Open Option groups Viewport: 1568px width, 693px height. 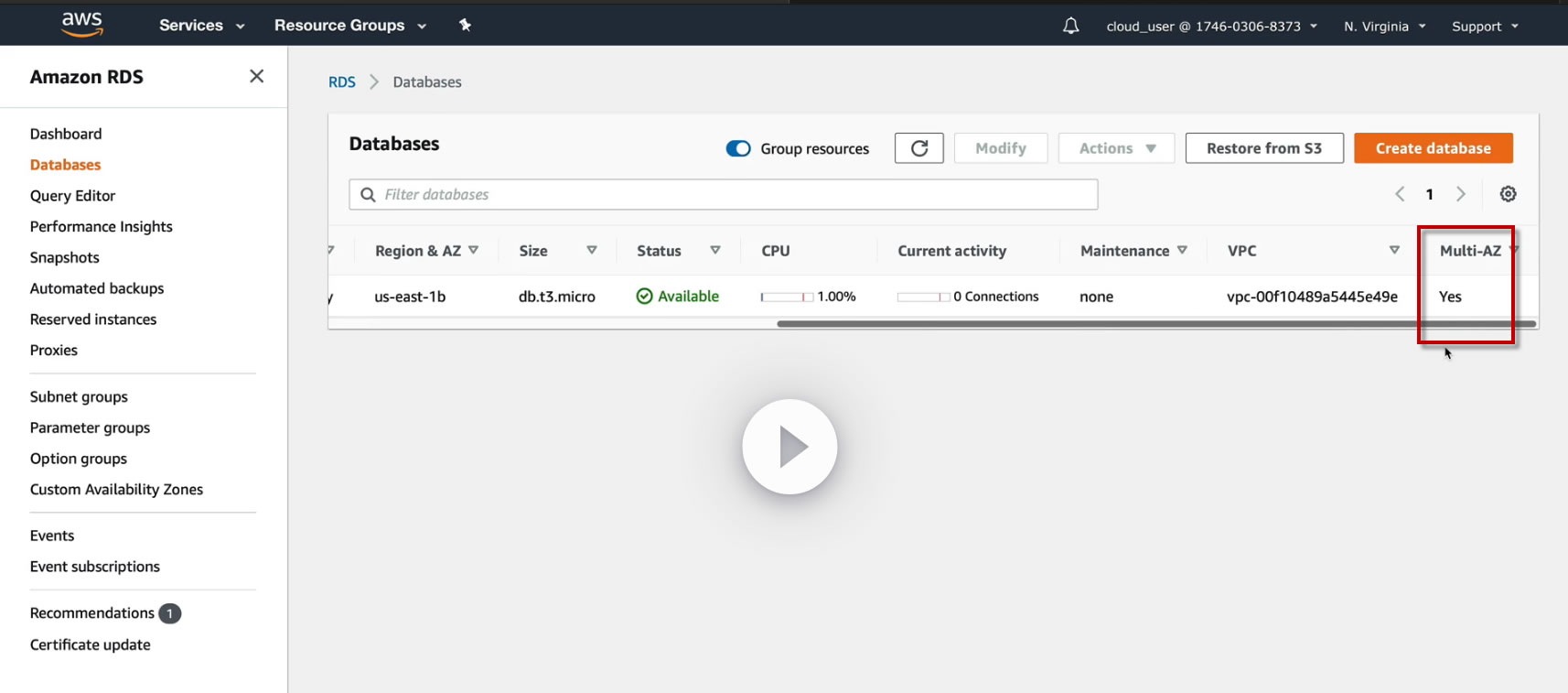pyautogui.click(x=79, y=460)
